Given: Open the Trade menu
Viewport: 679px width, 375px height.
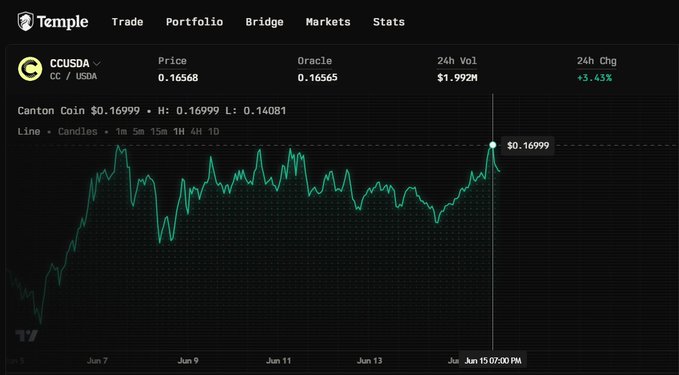Looking at the screenshot, I should coord(127,22).
